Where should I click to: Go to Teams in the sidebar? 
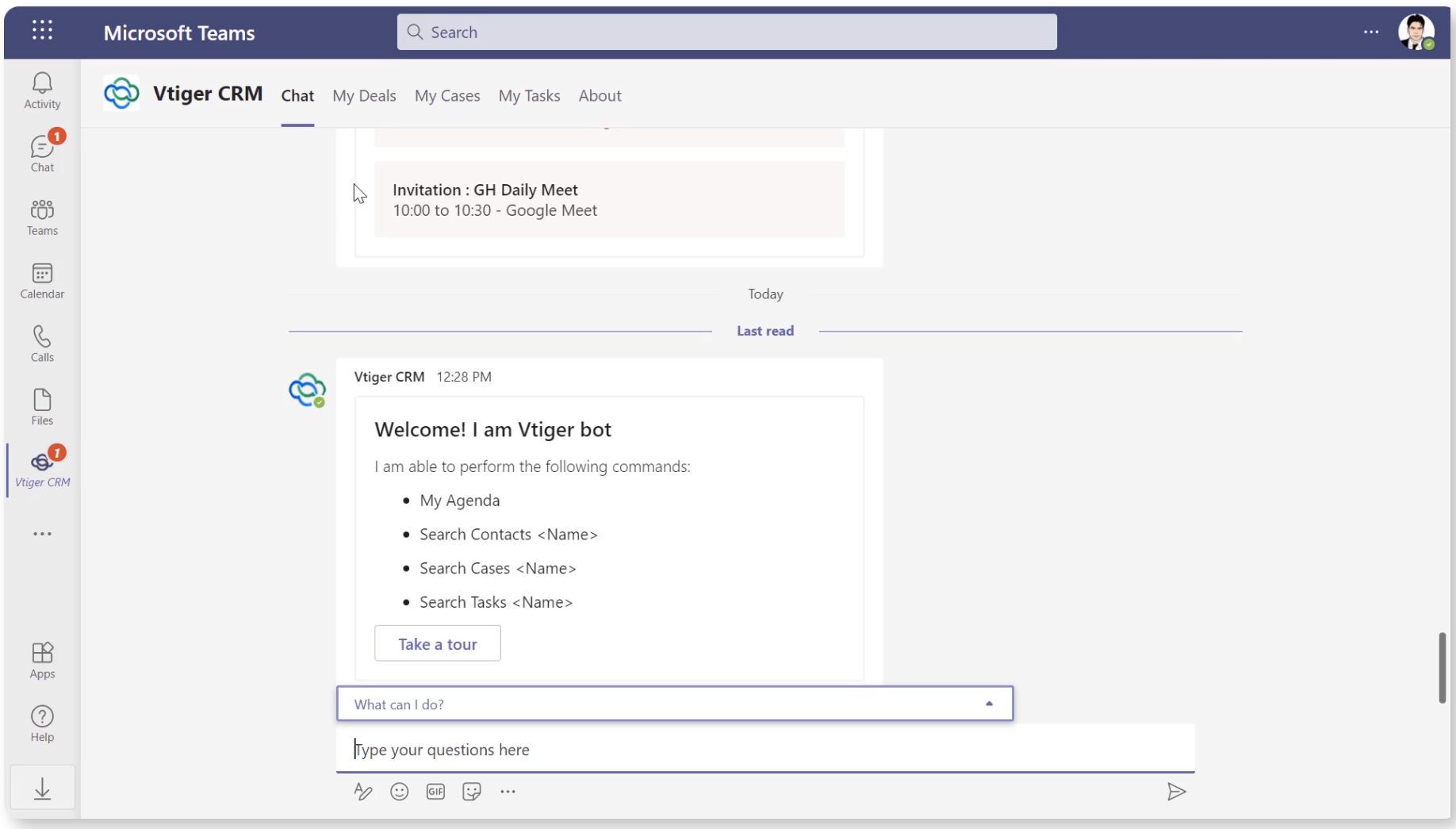[42, 217]
